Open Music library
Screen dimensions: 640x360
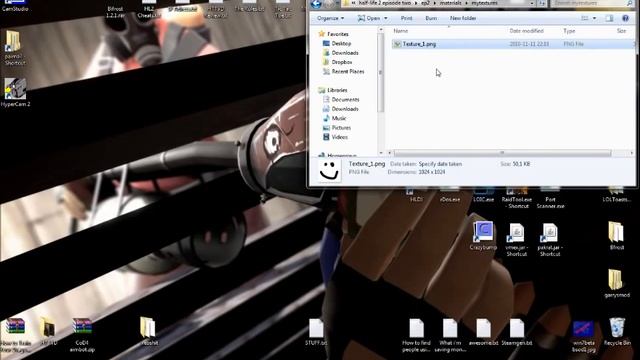(x=334, y=118)
